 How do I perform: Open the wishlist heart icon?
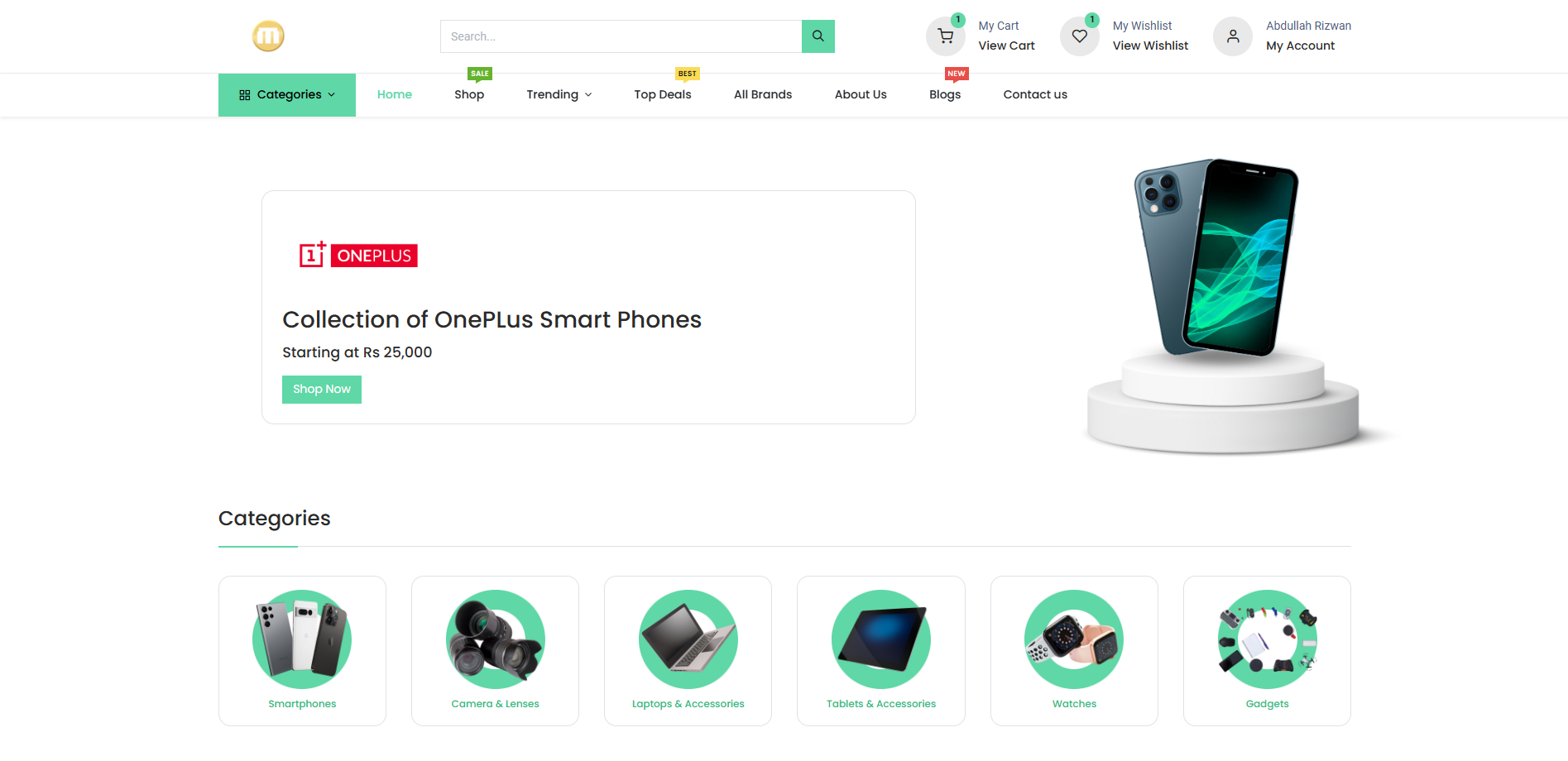click(1080, 36)
